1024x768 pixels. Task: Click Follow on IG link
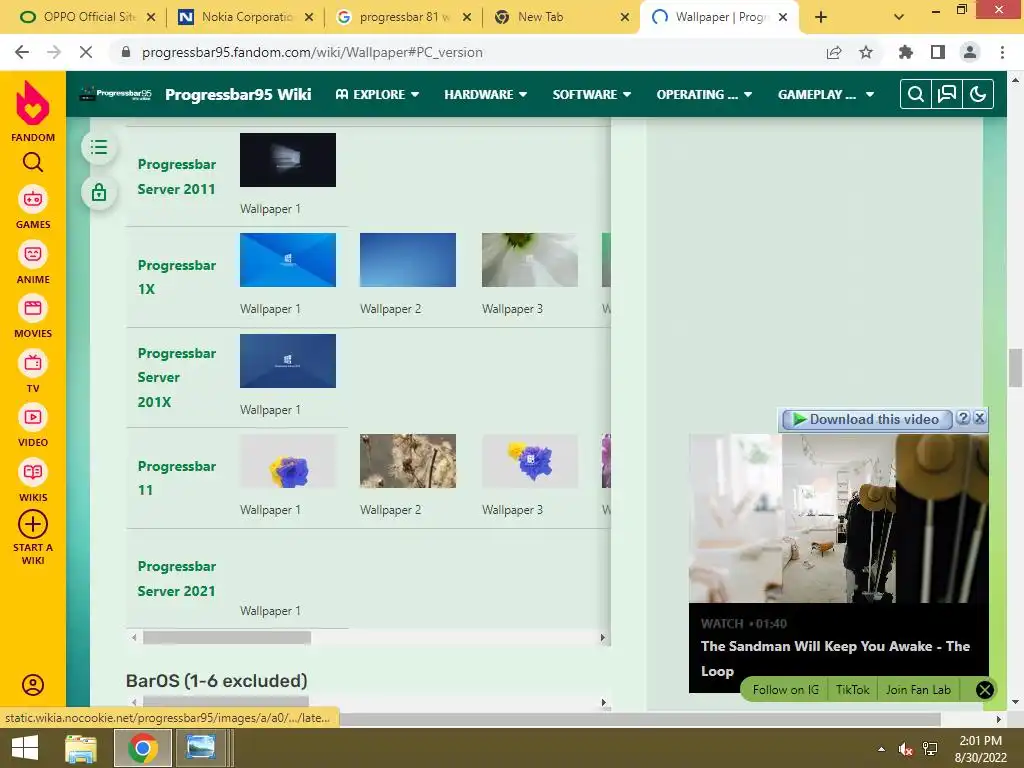click(x=785, y=690)
